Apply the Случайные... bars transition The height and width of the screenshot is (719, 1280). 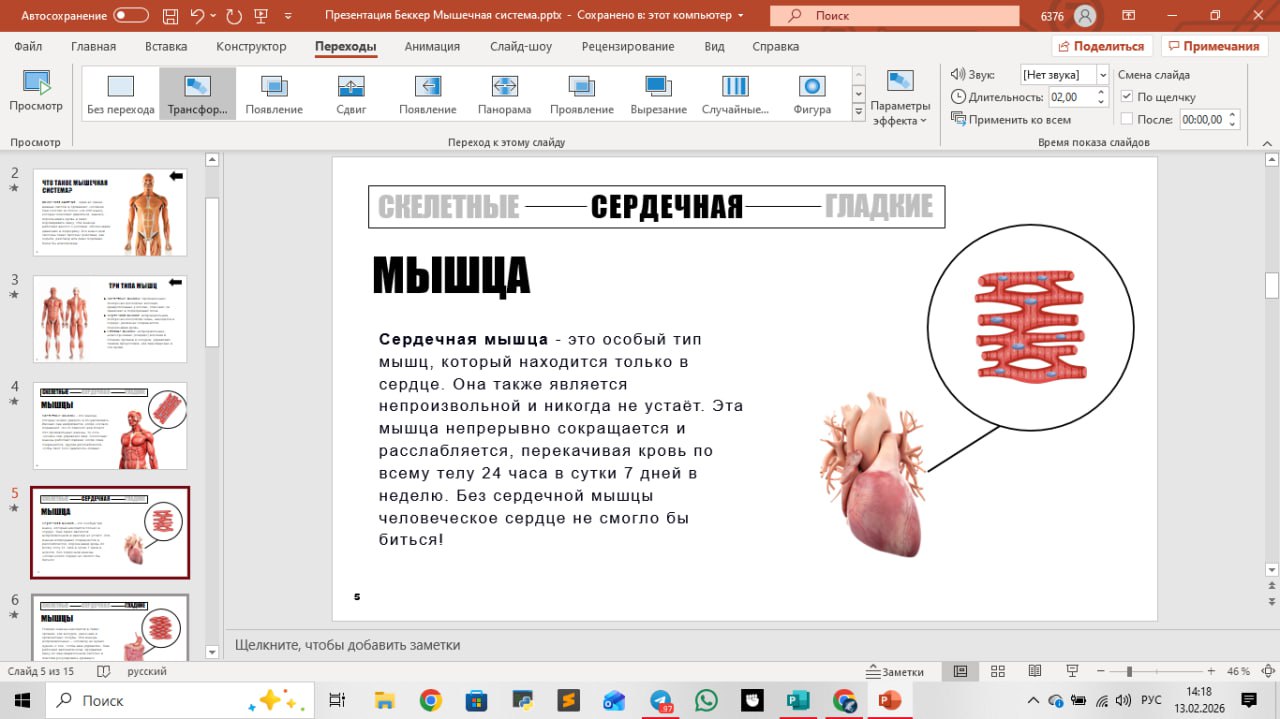735,94
